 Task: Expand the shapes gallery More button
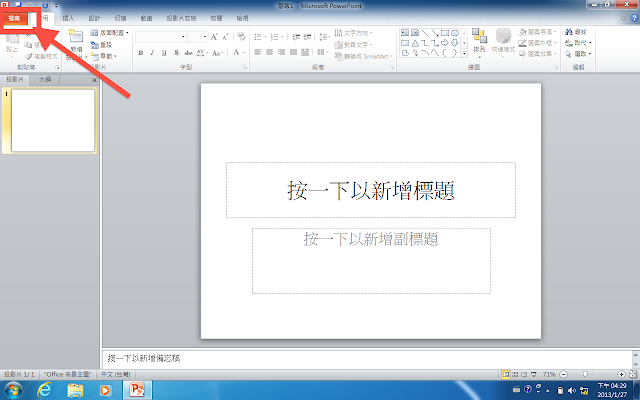pos(464,53)
